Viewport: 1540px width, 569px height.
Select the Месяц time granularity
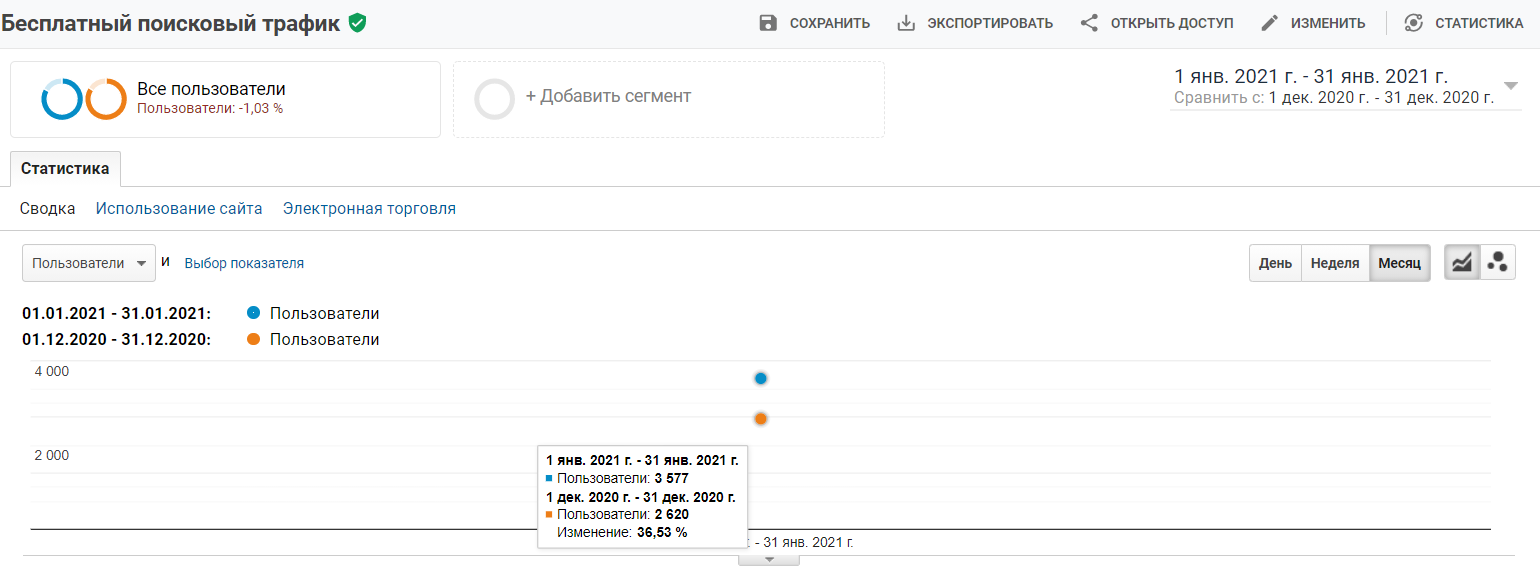1399,263
